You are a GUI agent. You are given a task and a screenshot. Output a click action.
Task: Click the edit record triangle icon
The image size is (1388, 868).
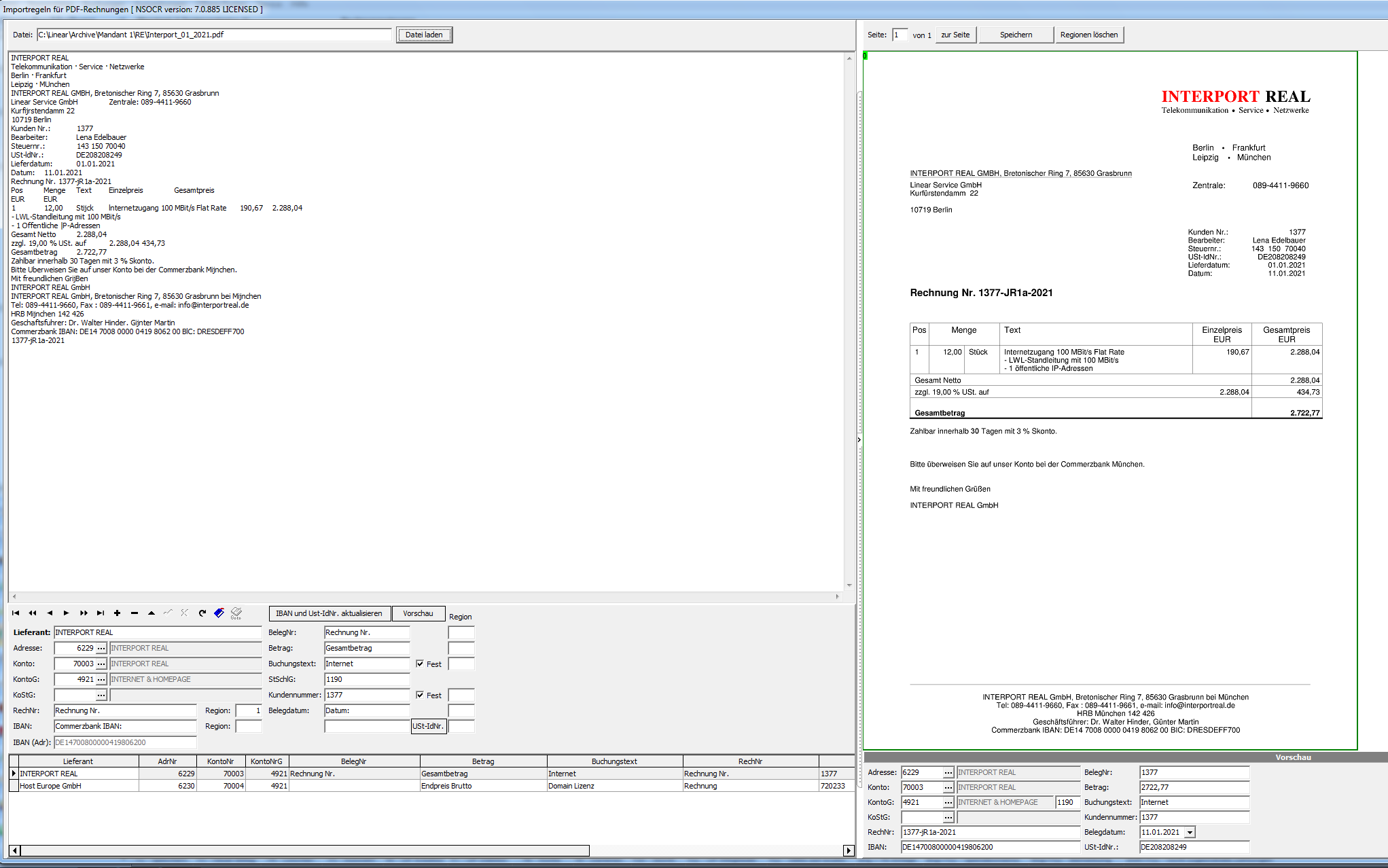coord(152,613)
